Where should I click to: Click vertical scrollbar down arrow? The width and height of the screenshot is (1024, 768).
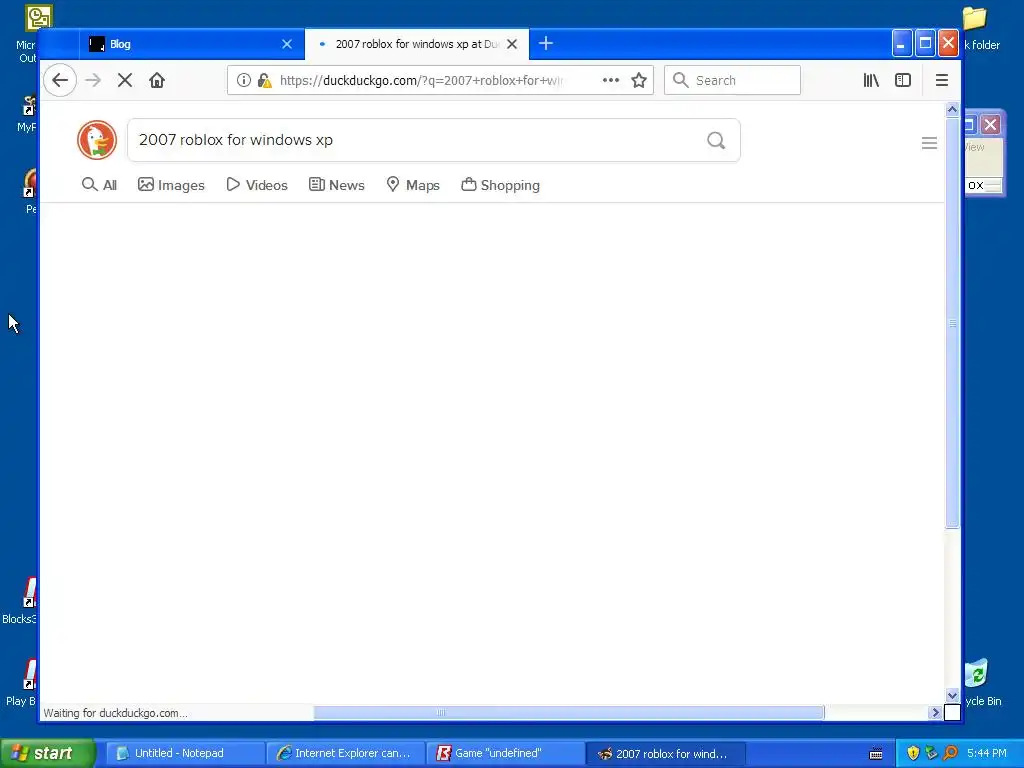point(952,696)
